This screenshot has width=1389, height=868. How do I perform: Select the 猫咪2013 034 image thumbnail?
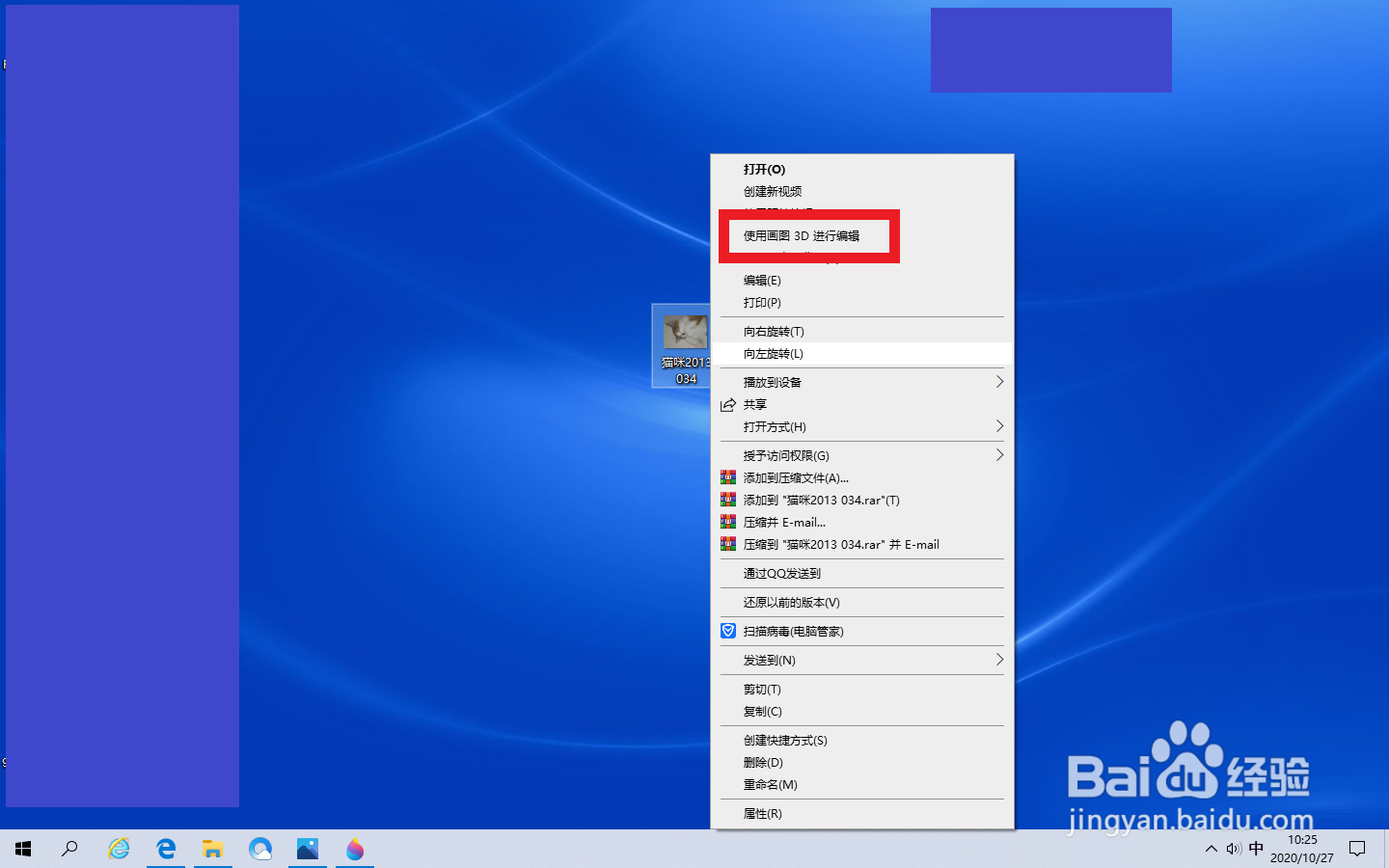pyautogui.click(x=686, y=333)
